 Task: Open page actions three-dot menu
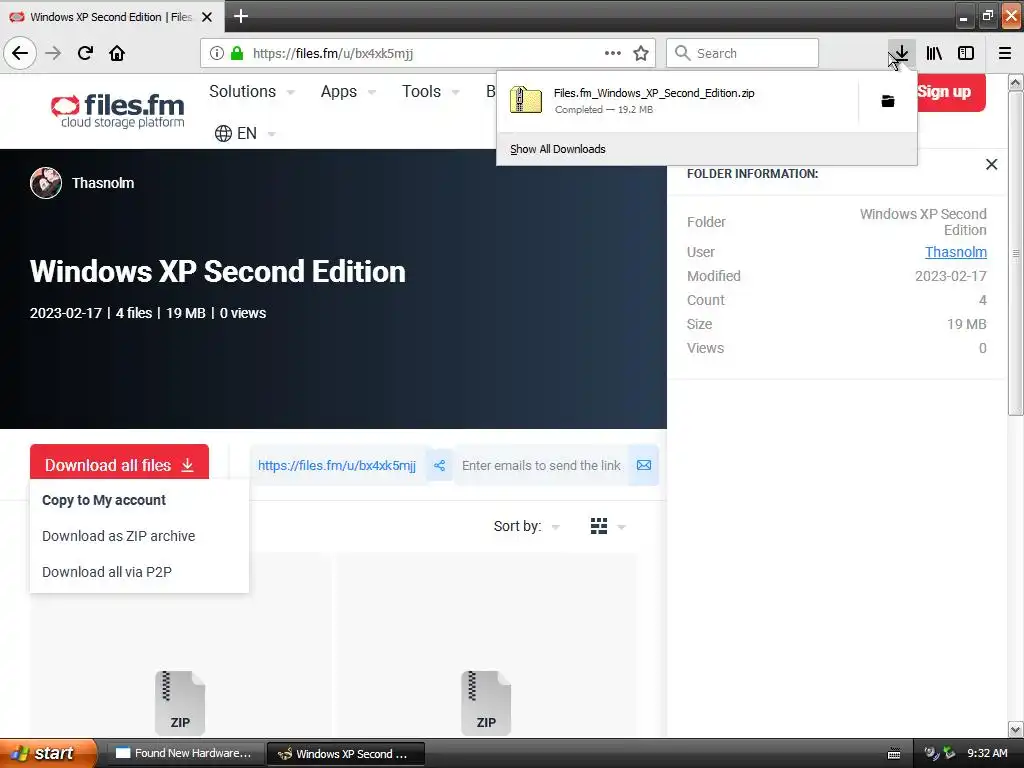(613, 53)
